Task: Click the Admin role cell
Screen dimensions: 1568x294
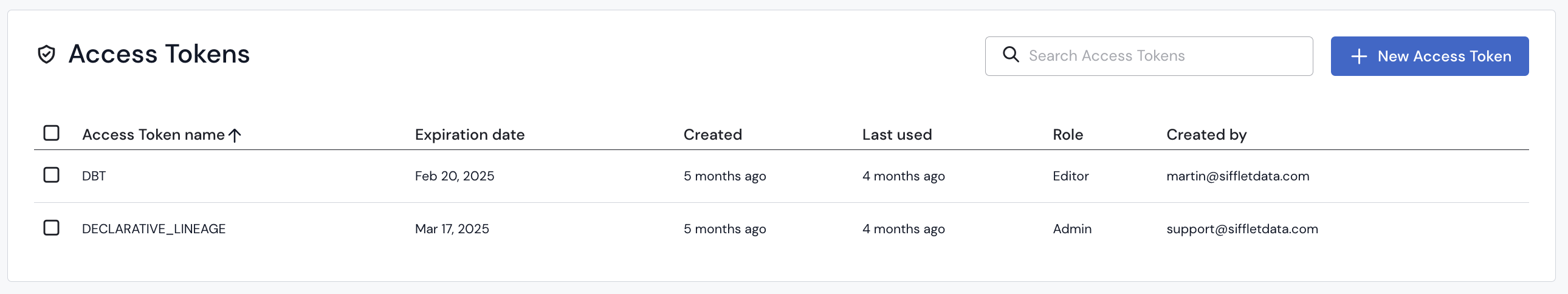Action: 1072,230
